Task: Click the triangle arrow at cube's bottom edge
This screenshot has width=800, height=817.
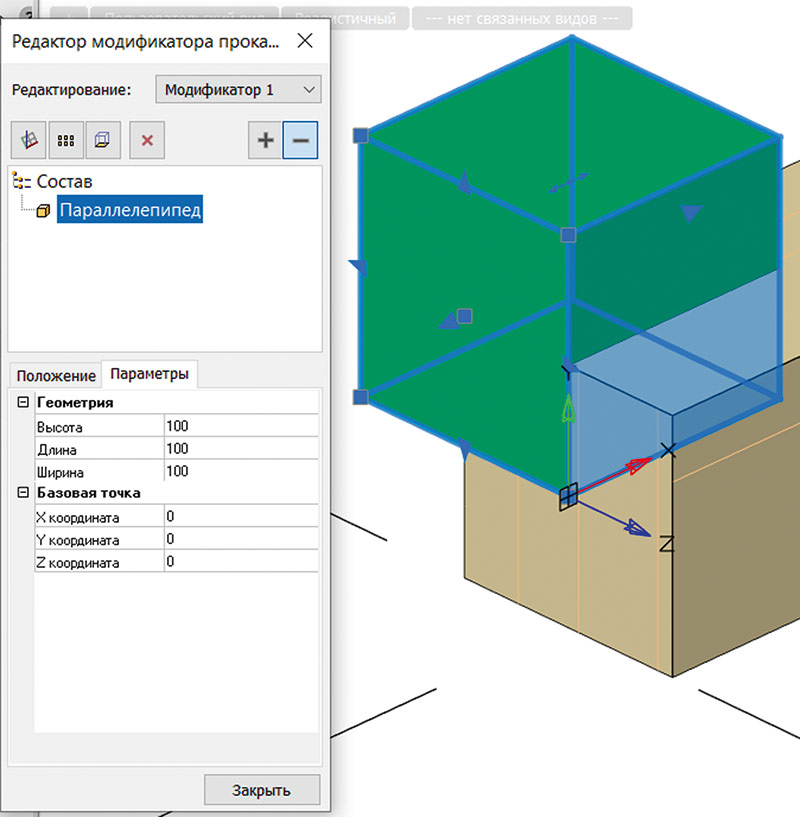Action: tap(464, 450)
